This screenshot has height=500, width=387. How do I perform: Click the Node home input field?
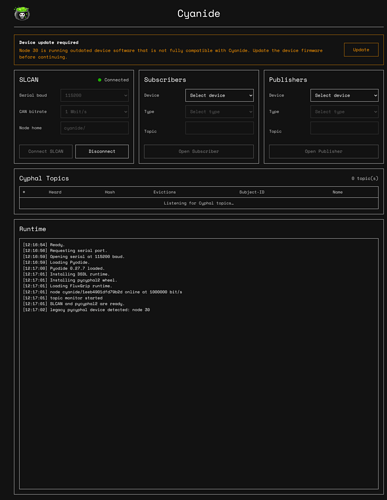click(x=95, y=128)
